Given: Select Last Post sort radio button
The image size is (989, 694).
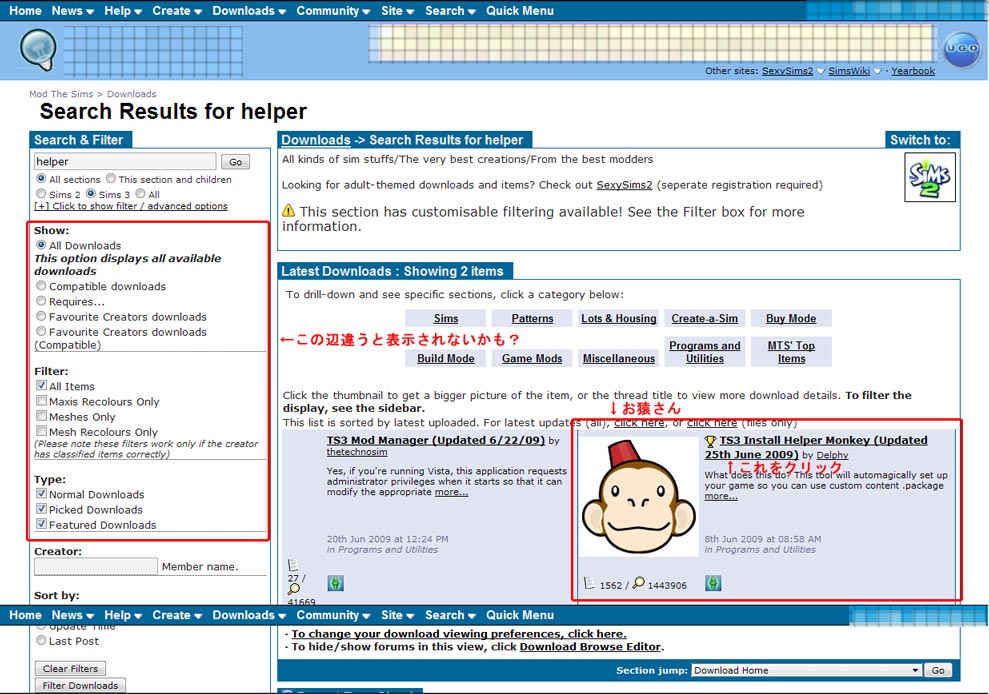Looking at the screenshot, I should (x=41, y=640).
